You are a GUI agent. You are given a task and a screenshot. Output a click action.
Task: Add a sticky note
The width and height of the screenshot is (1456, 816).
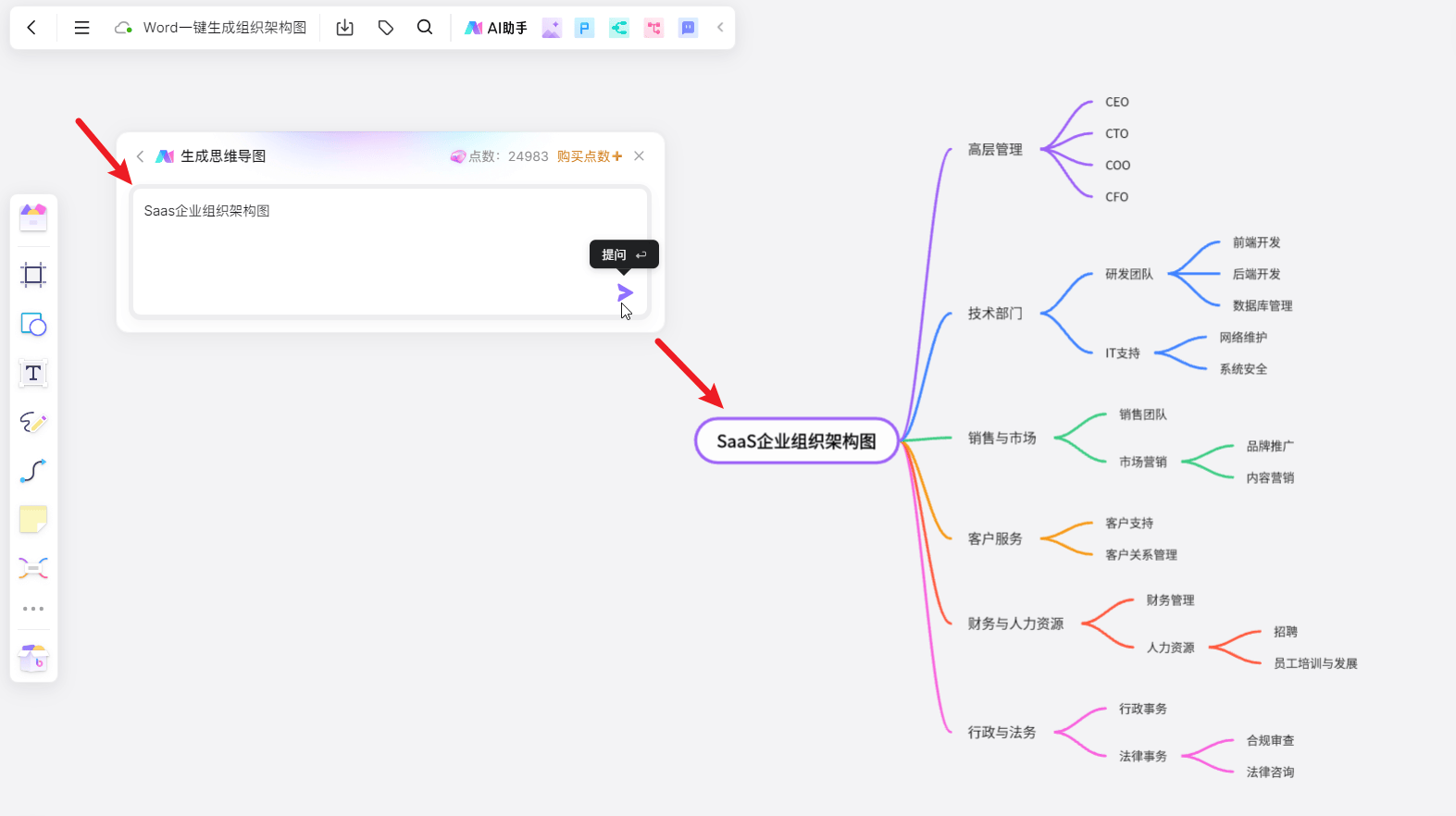click(x=33, y=520)
